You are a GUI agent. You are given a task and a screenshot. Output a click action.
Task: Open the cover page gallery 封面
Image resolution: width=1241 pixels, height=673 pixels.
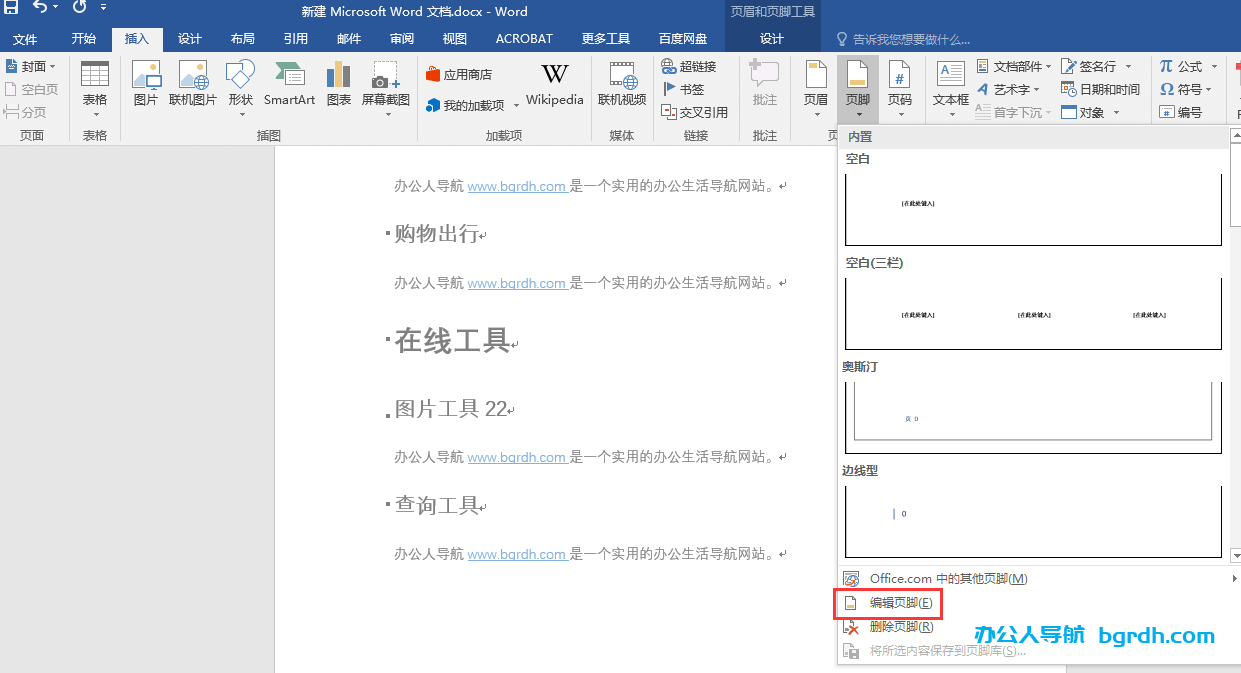tap(31, 66)
